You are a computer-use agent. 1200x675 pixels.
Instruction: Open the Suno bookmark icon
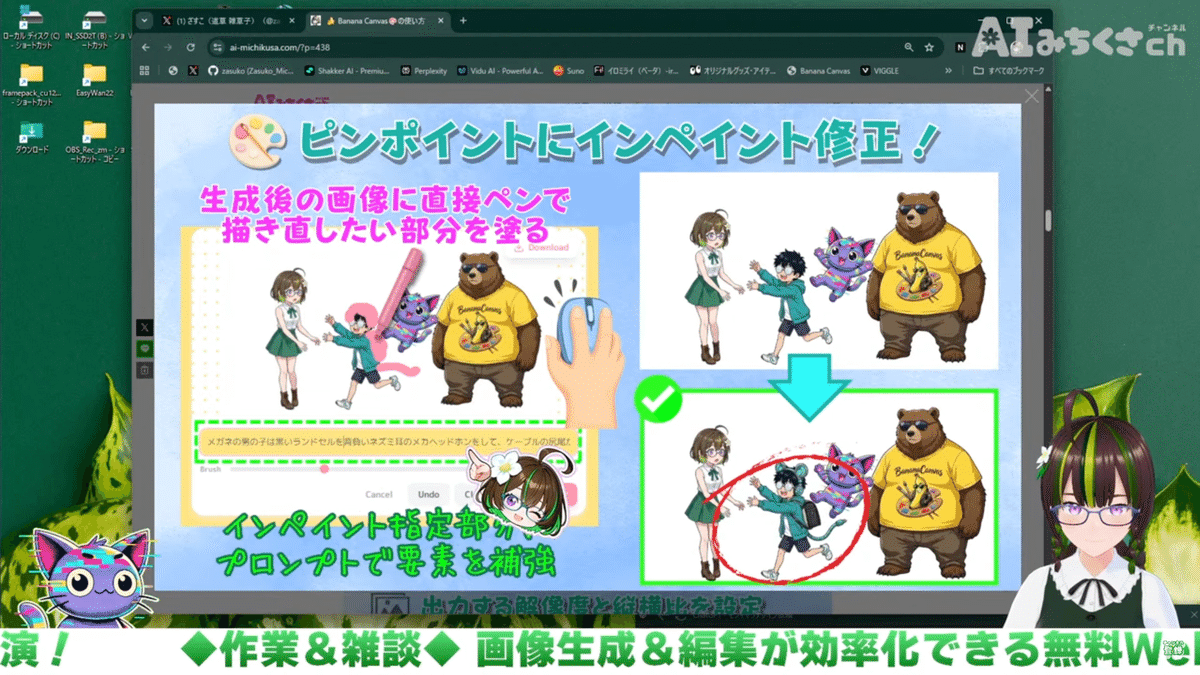coord(559,71)
